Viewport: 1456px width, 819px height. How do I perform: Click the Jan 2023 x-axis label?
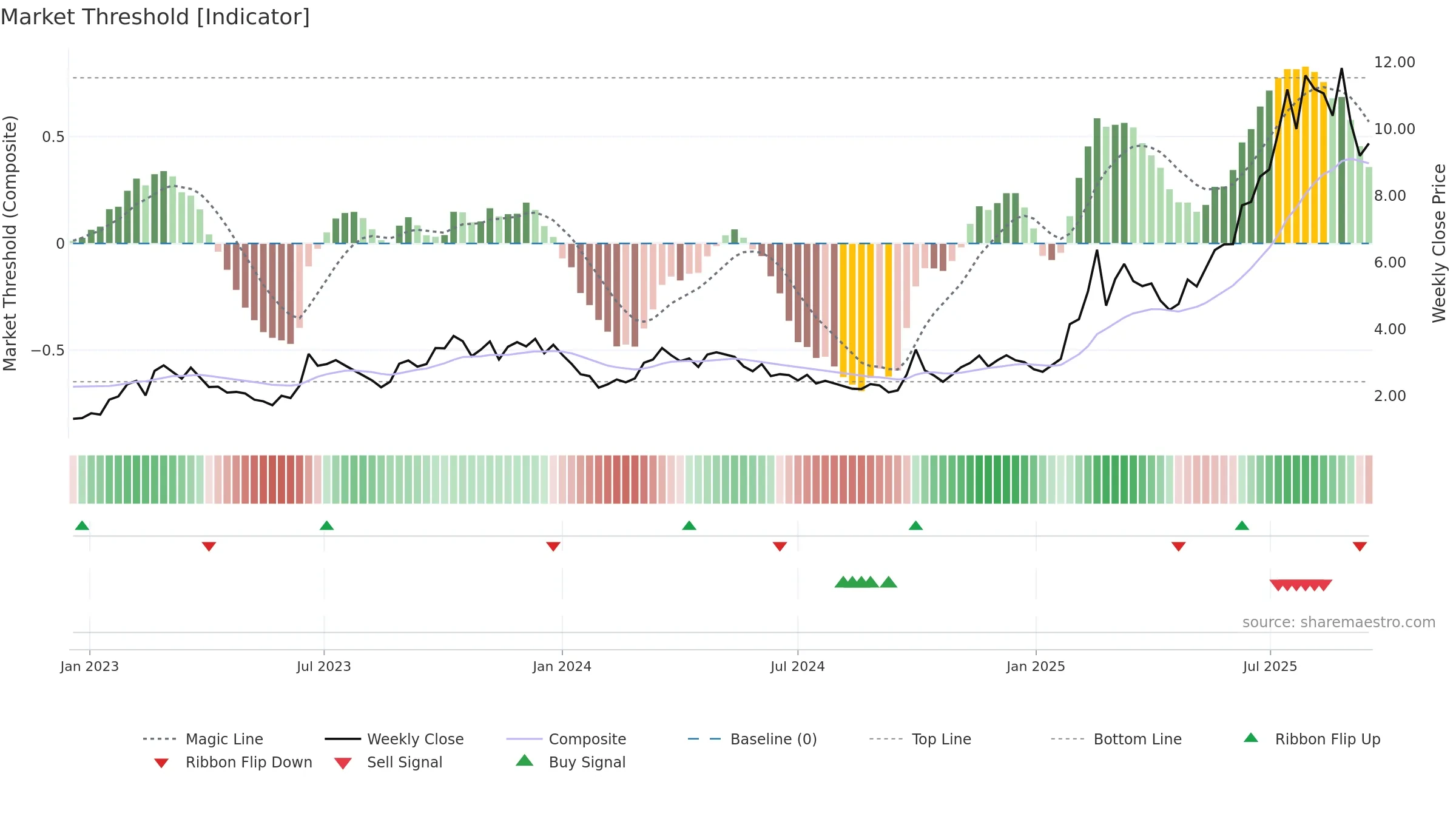click(90, 666)
